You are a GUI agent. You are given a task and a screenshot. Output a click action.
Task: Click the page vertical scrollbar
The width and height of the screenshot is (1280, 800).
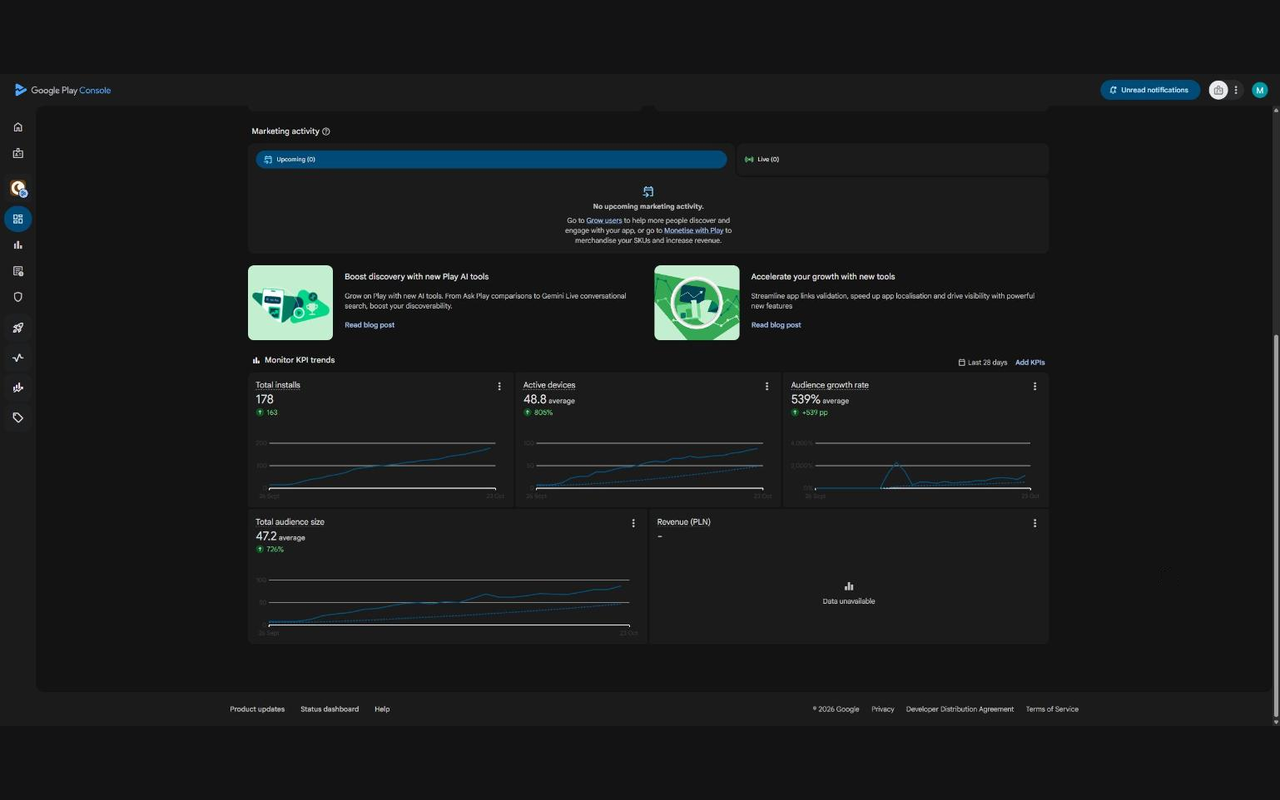tap(1275, 525)
